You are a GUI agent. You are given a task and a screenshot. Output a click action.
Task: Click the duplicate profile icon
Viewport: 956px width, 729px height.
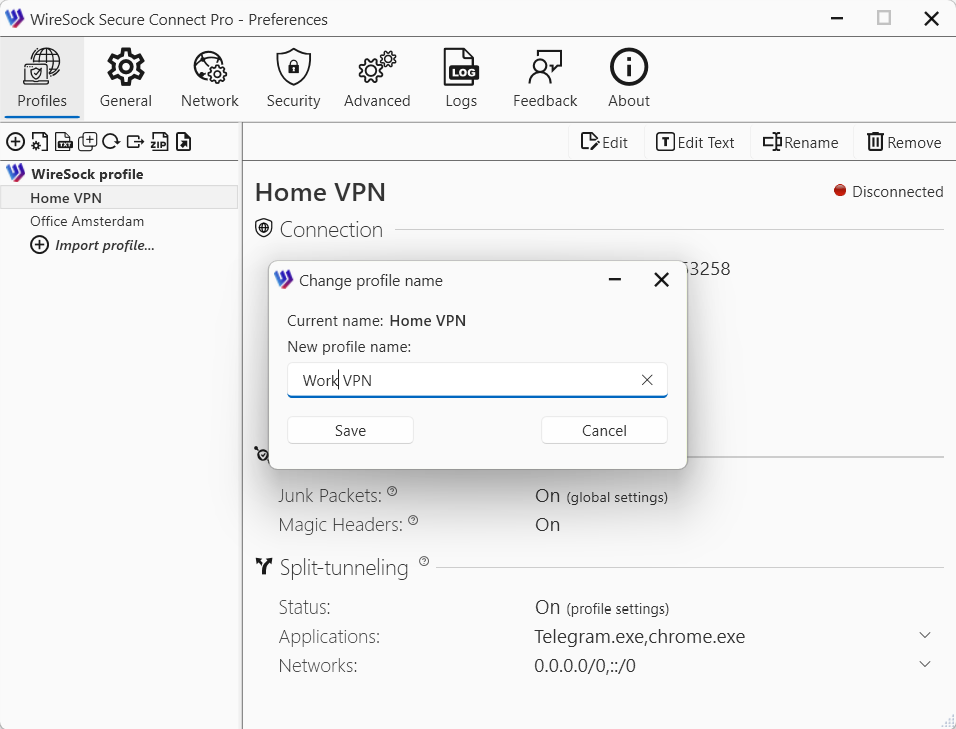(88, 142)
